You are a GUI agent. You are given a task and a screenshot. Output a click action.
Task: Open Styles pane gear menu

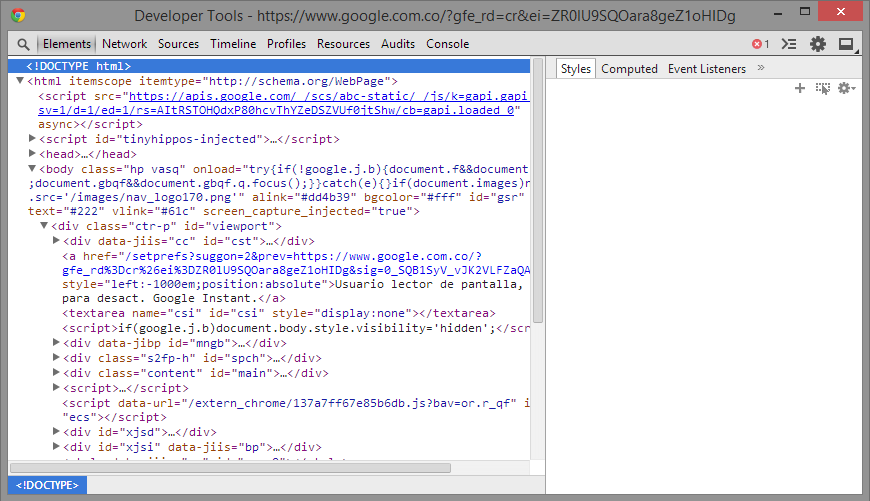pyautogui.click(x=846, y=88)
